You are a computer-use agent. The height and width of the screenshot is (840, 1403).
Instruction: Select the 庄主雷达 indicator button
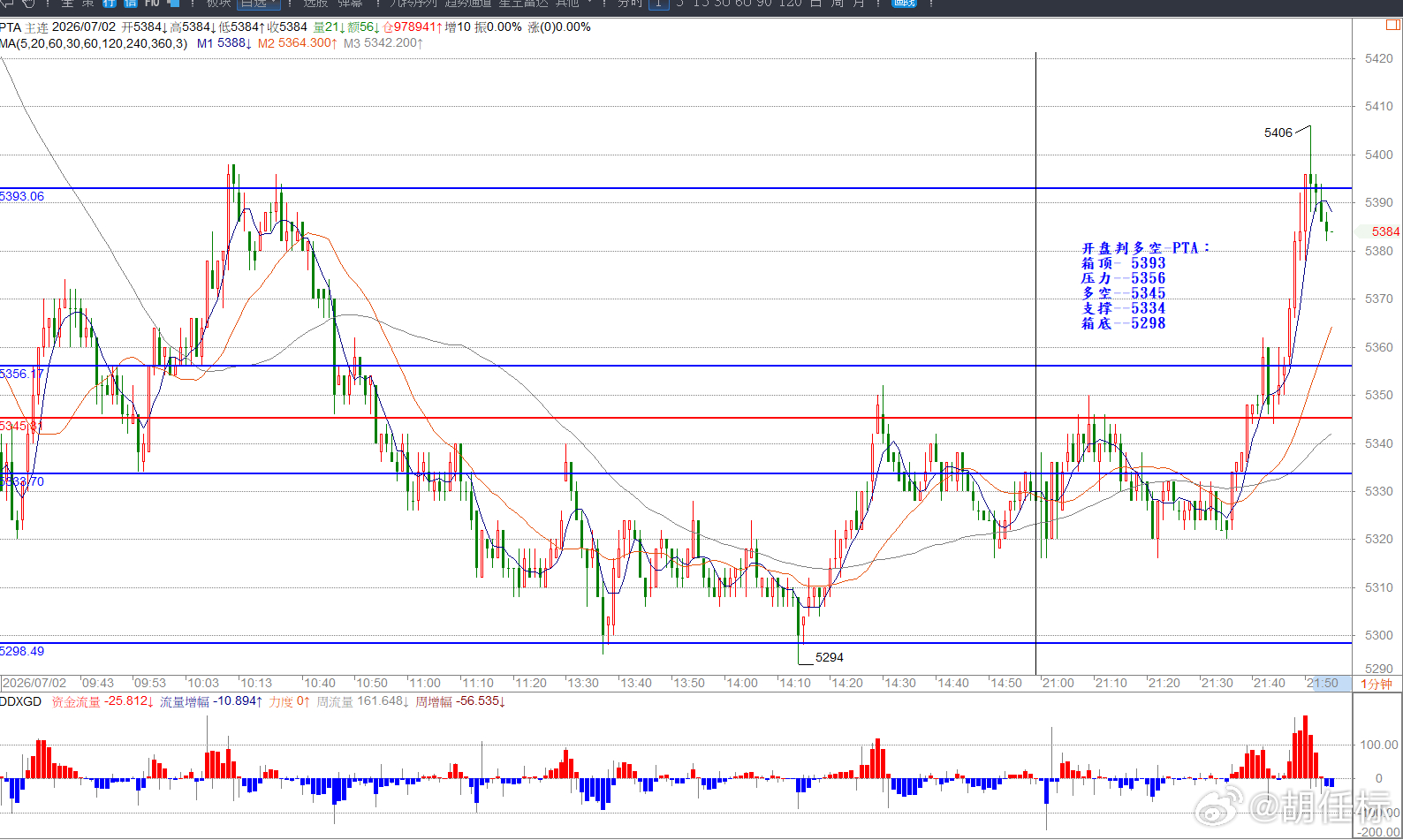click(523, 4)
